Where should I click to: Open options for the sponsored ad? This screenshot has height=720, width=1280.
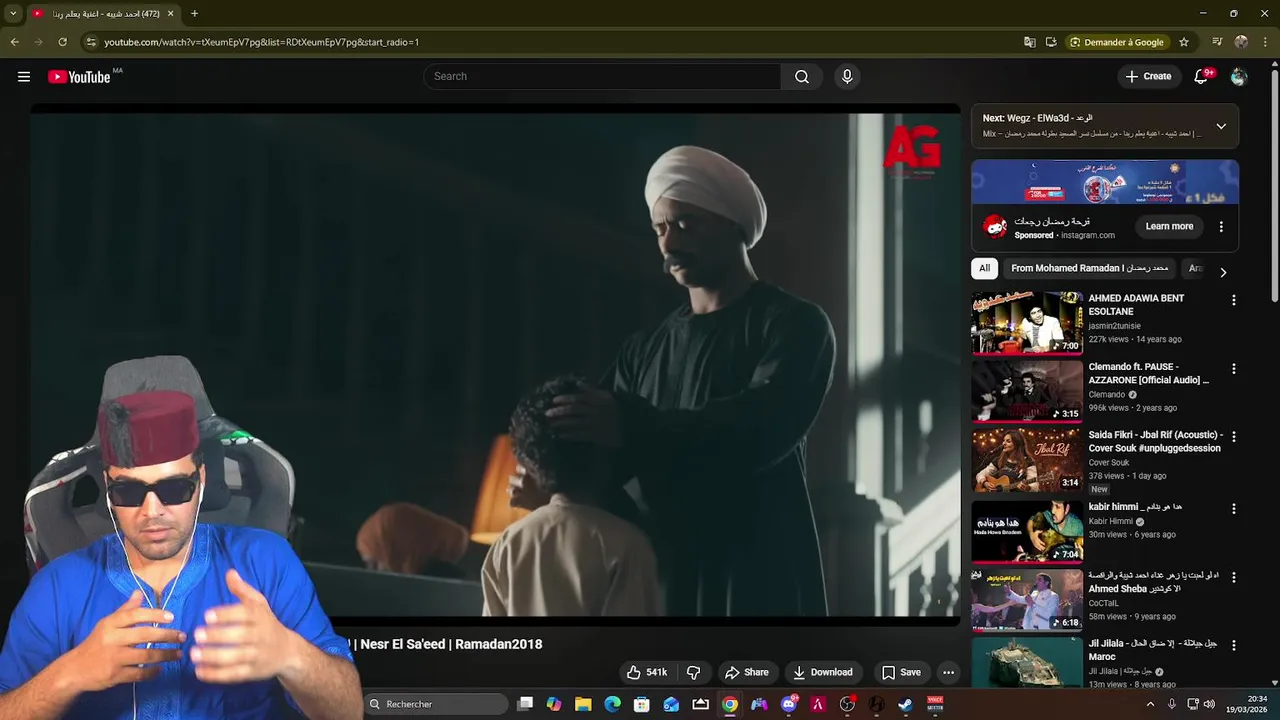[x=1221, y=227]
